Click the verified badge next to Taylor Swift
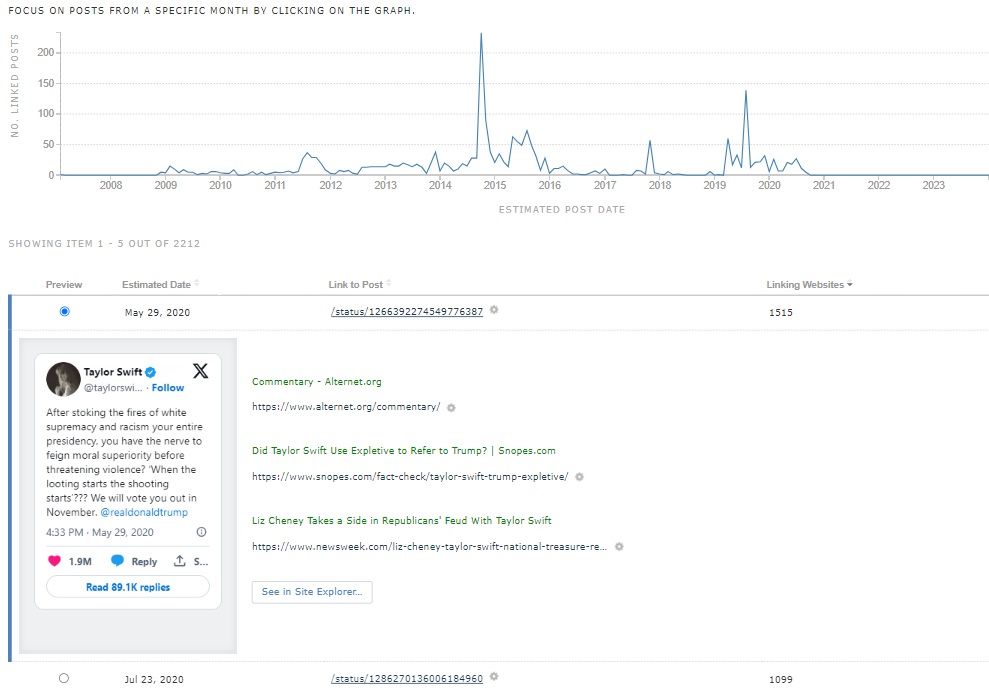Screen dimensions: 989x695 [149, 371]
